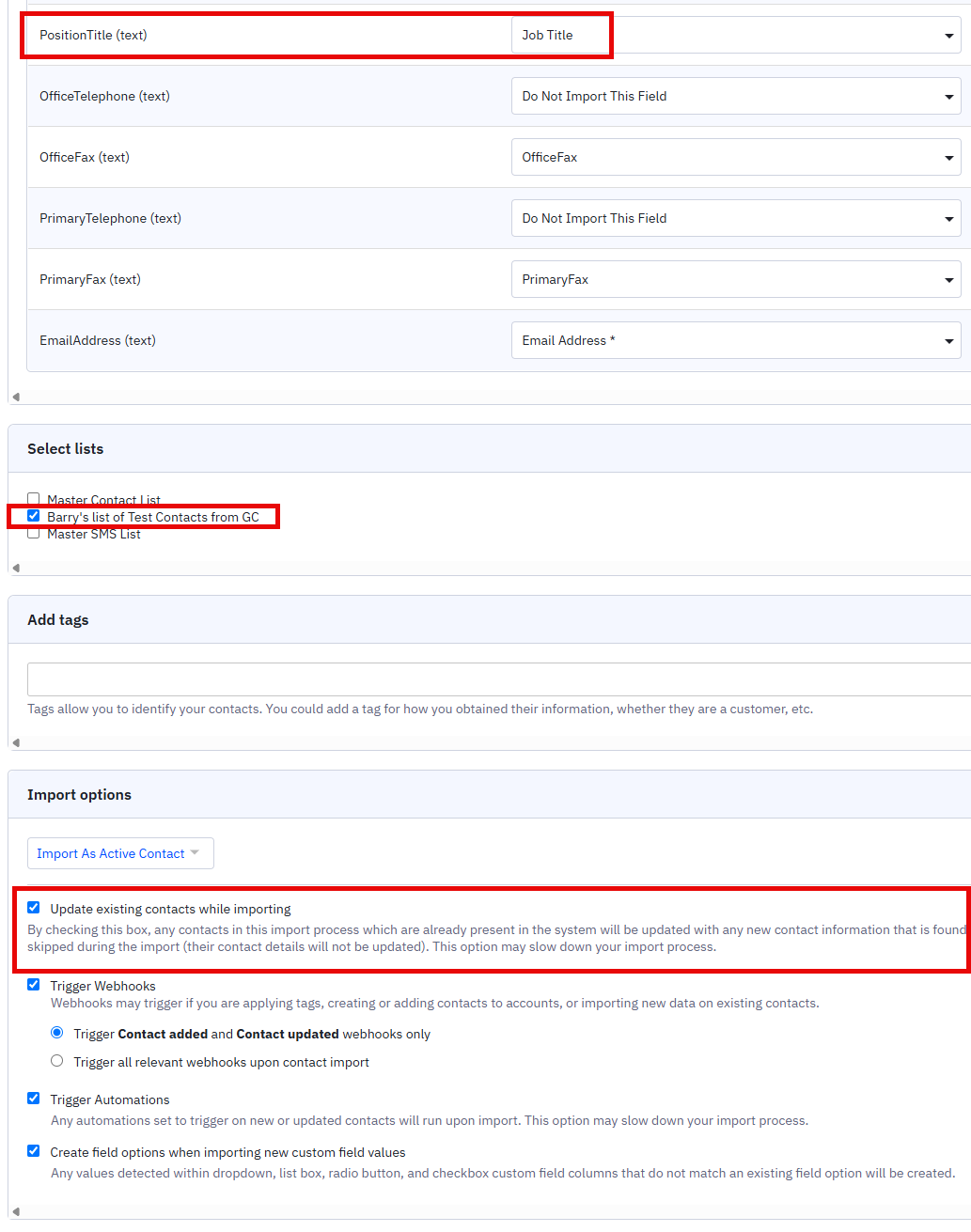
Task: Click the scroll-left arrow in Select lists panel
Action: point(16,568)
